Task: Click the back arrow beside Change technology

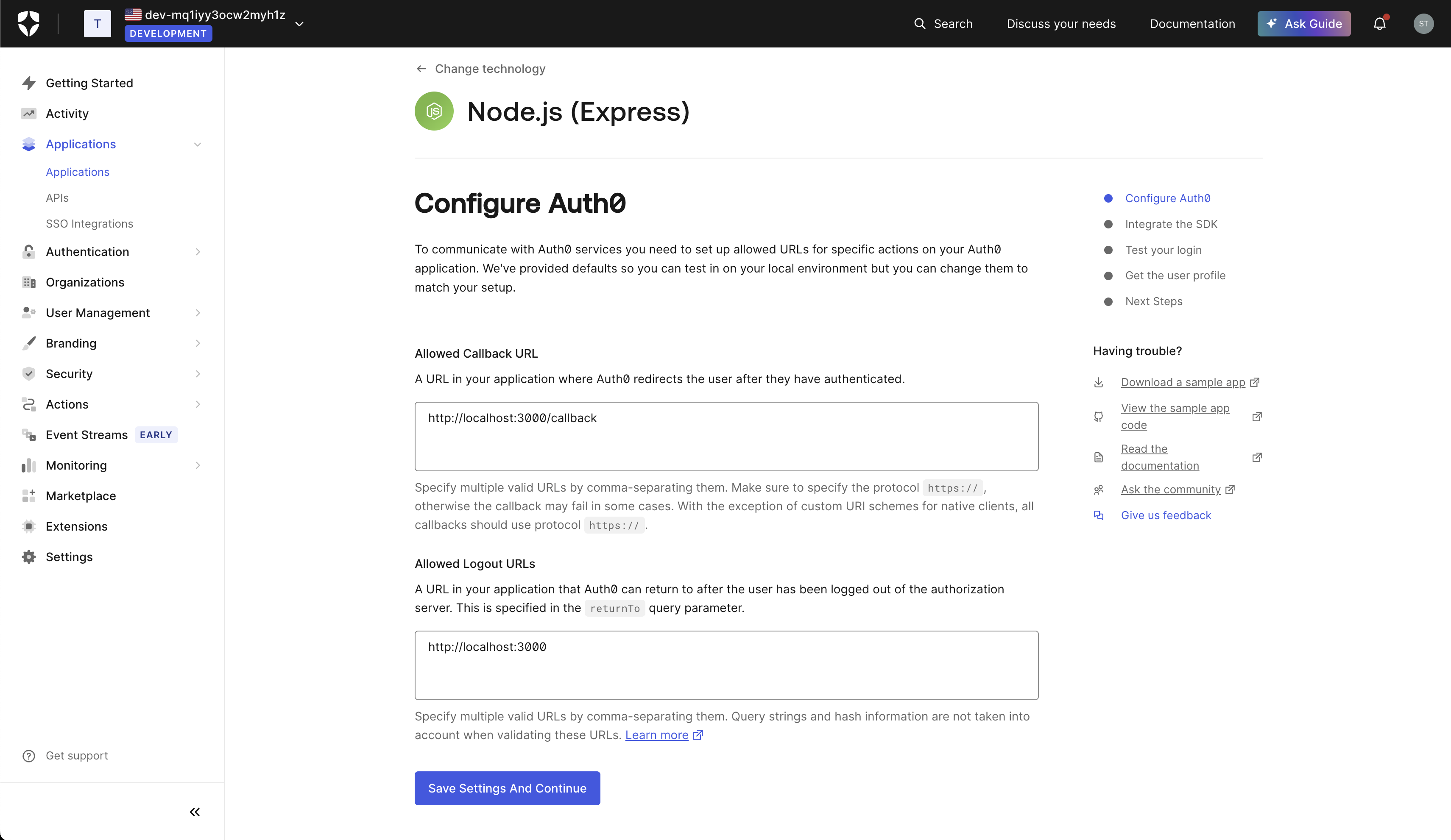Action: [x=421, y=69]
